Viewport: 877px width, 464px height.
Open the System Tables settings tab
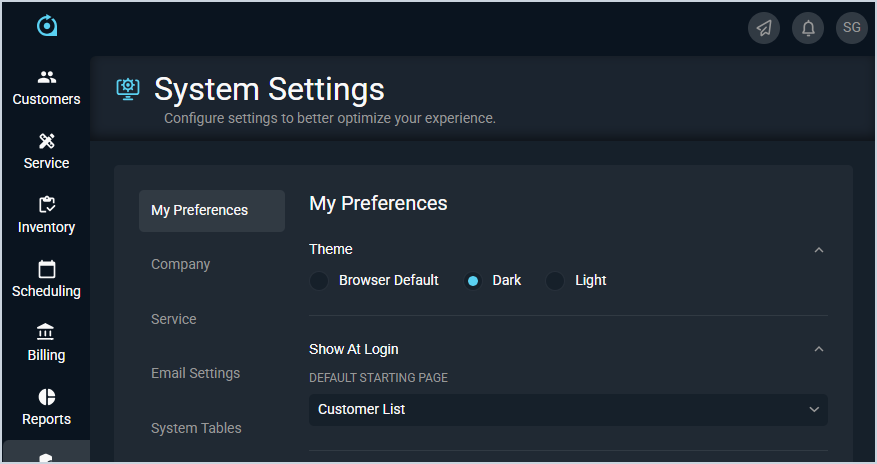[x=197, y=428]
